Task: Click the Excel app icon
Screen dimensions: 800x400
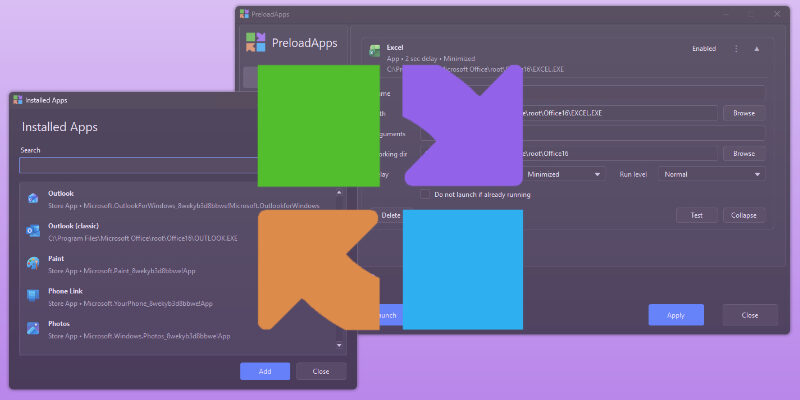Action: click(375, 51)
